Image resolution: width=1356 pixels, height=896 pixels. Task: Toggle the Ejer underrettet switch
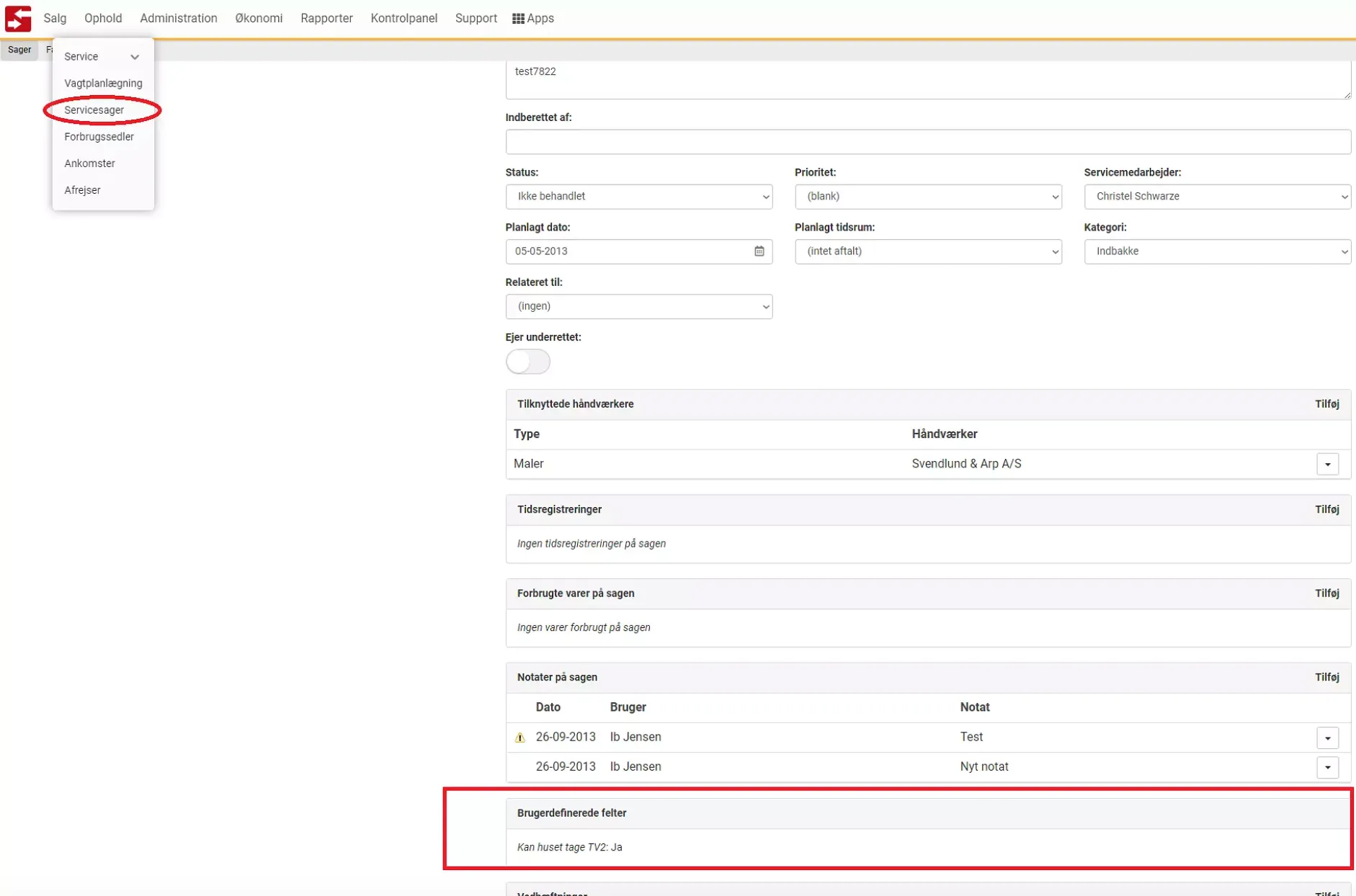click(527, 362)
